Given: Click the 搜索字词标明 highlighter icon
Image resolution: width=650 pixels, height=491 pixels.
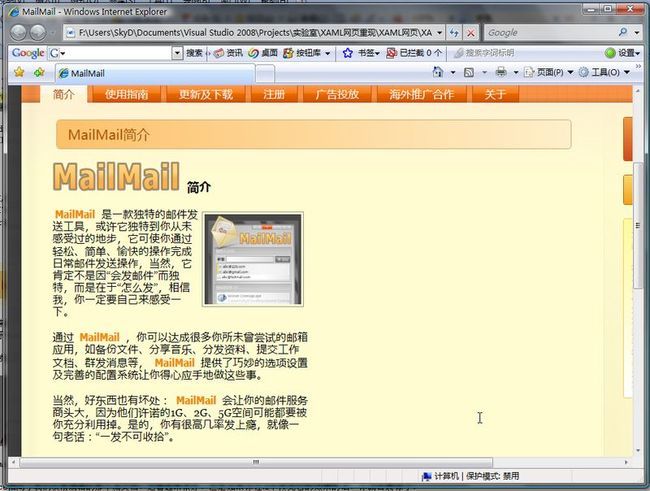Looking at the screenshot, I should pos(458,53).
